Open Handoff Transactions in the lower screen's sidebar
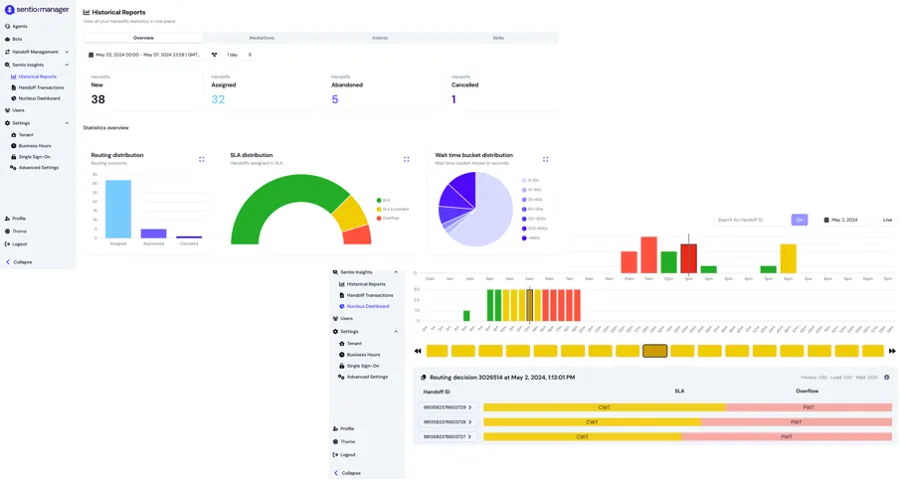The height and width of the screenshot is (480, 902). 366,295
